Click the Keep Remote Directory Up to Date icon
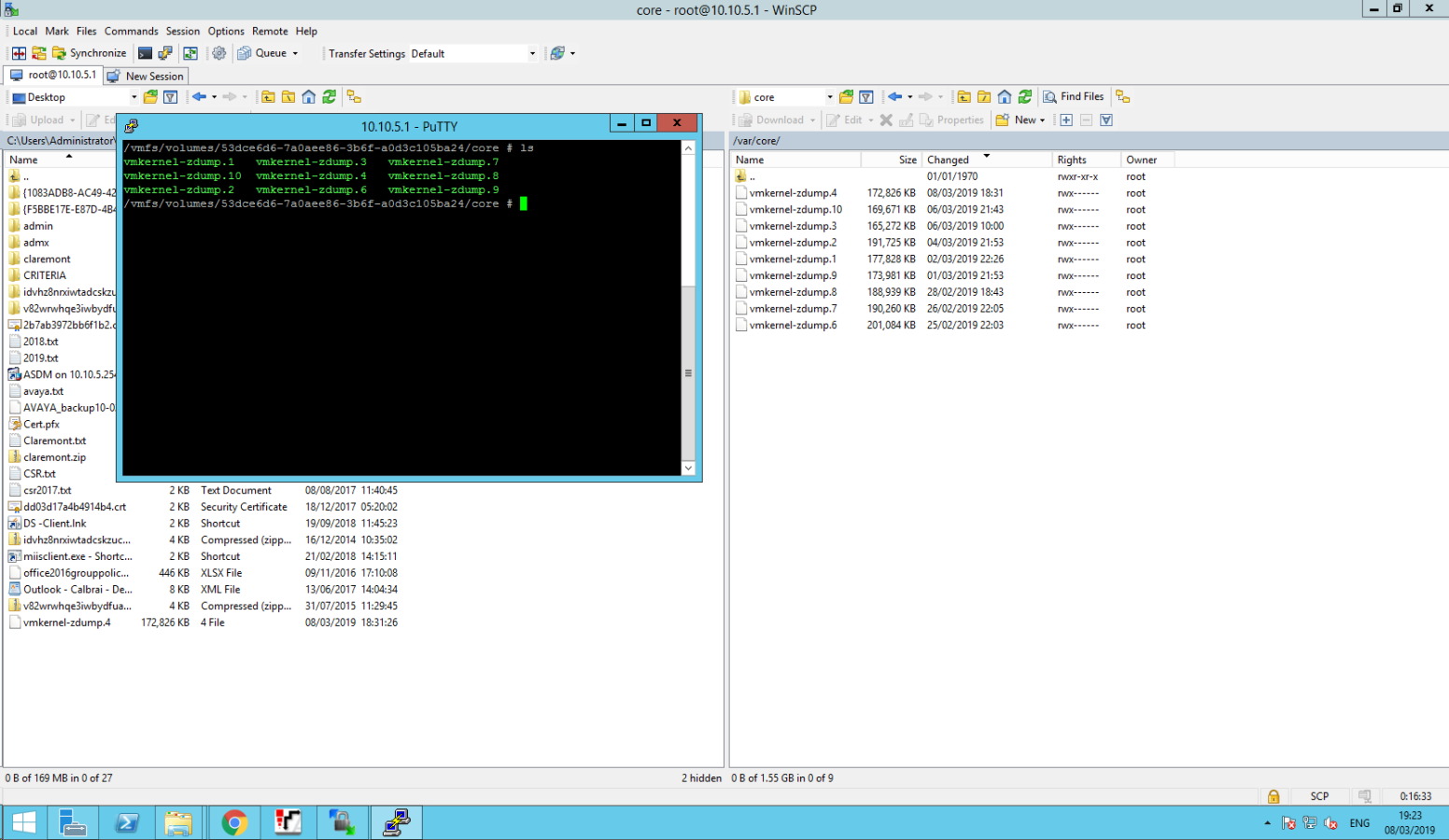 190,53
